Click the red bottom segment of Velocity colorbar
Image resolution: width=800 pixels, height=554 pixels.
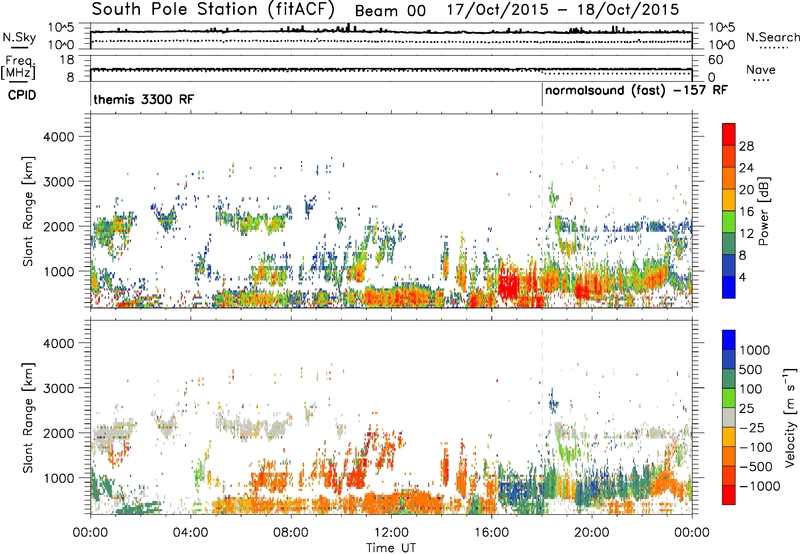729,495
